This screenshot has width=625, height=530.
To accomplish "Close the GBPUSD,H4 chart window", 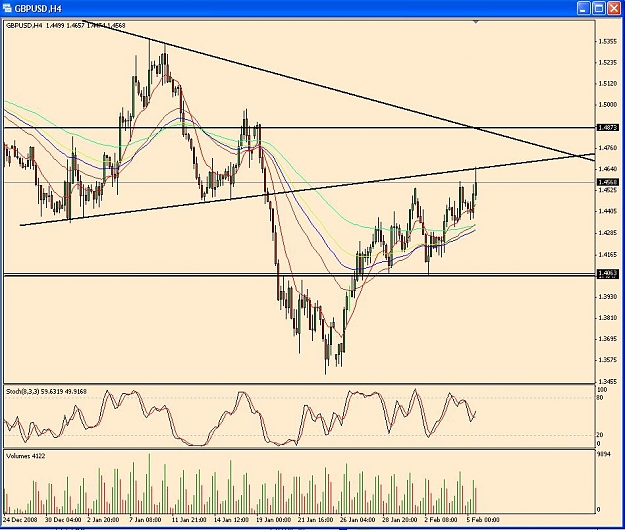I will pyautogui.click(x=613, y=8).
